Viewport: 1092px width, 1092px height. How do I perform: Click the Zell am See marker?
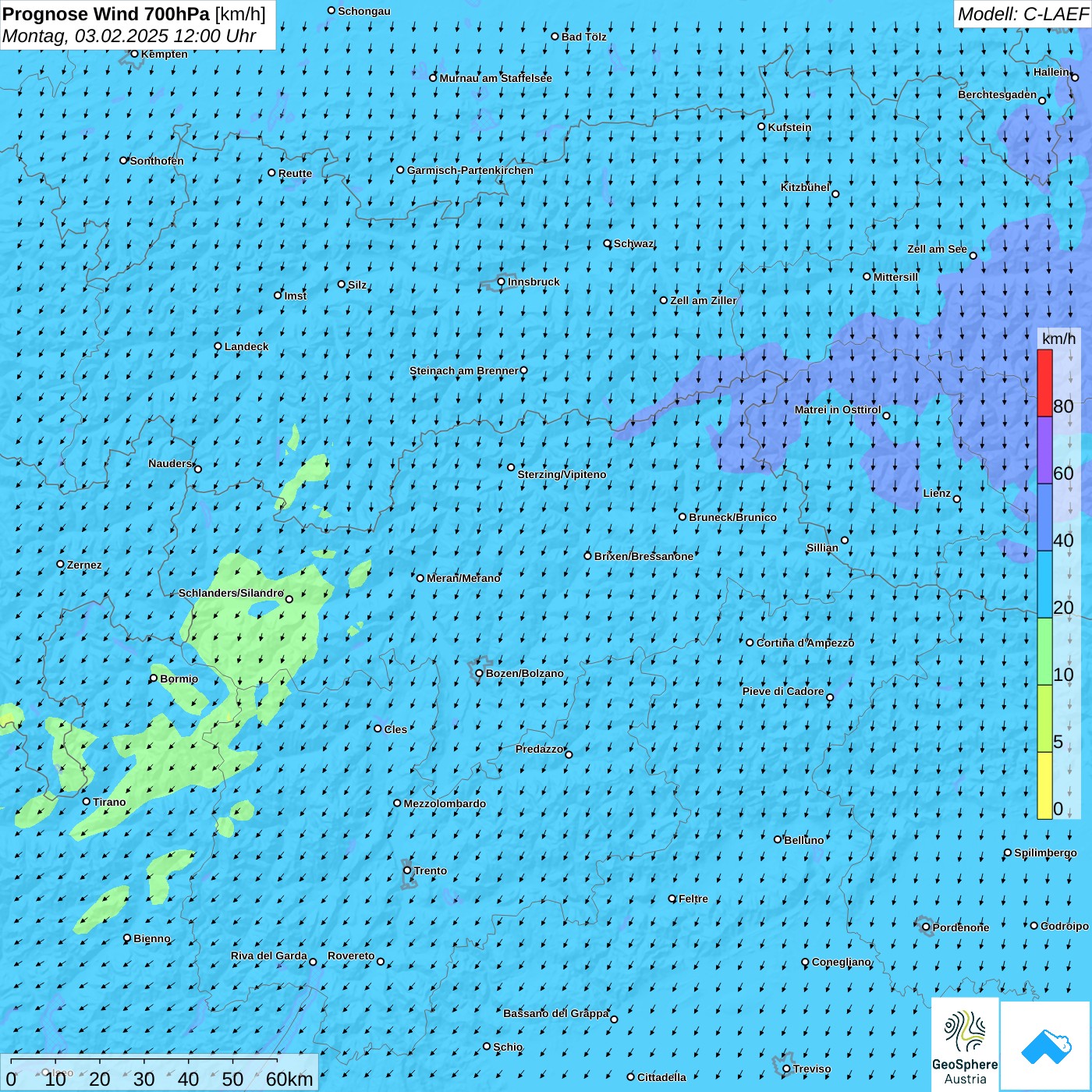click(973, 255)
